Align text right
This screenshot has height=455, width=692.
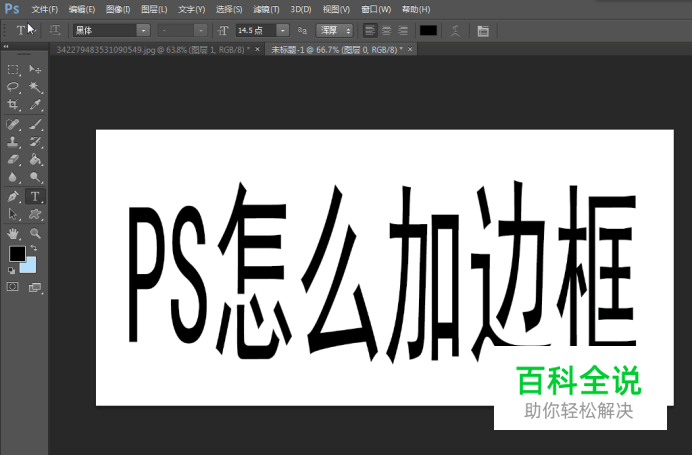click(x=403, y=30)
